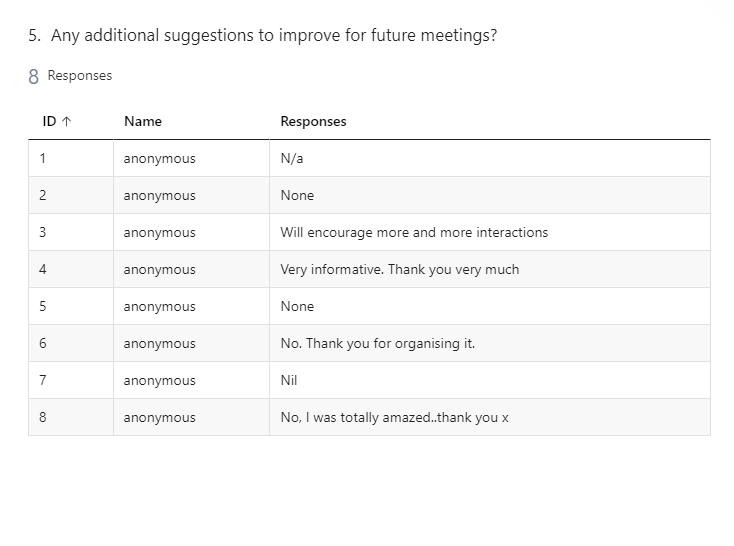Click question 5 title about future meetings
The width and height of the screenshot is (734, 546).
pos(263,36)
